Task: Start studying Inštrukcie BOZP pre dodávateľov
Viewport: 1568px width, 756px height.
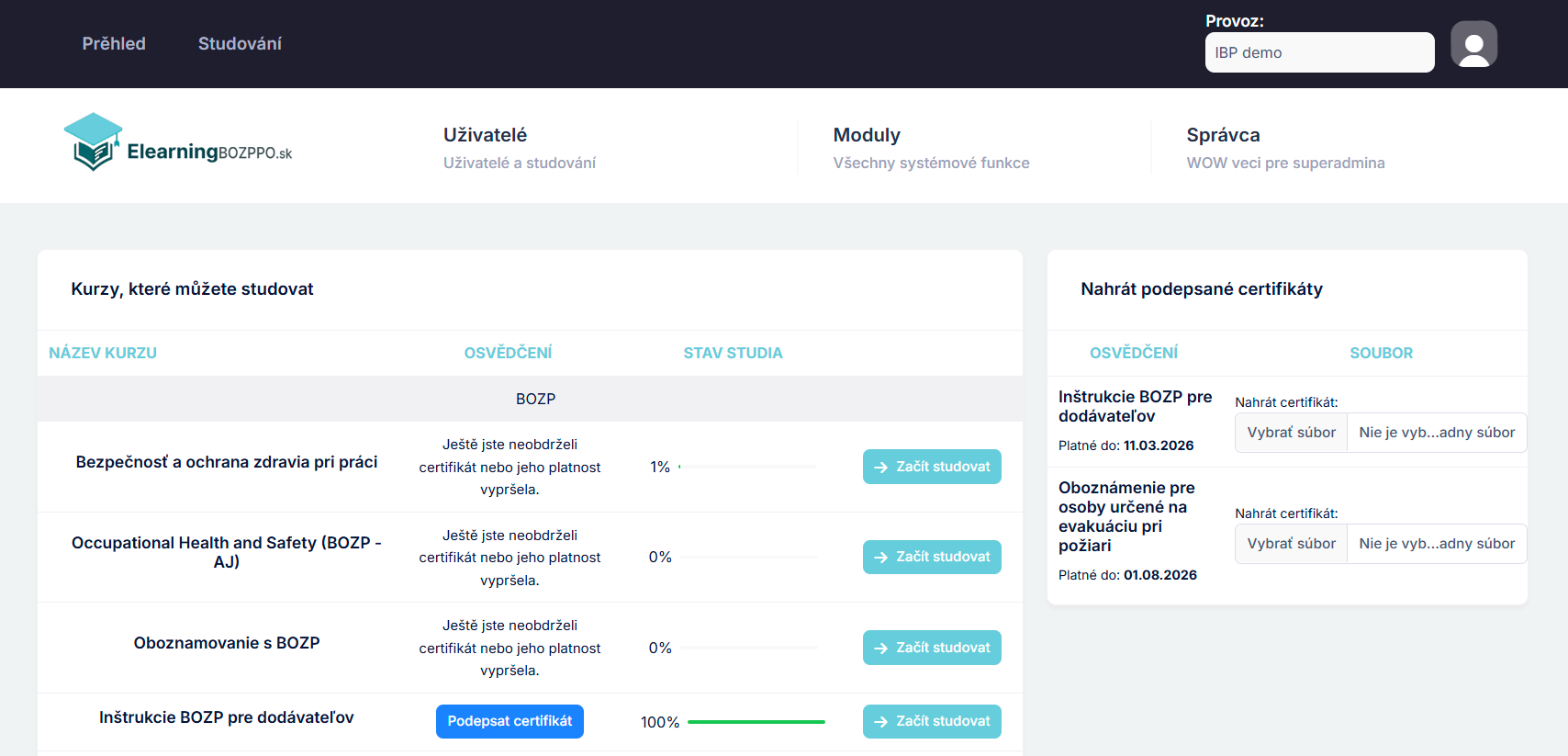Action: pos(931,721)
